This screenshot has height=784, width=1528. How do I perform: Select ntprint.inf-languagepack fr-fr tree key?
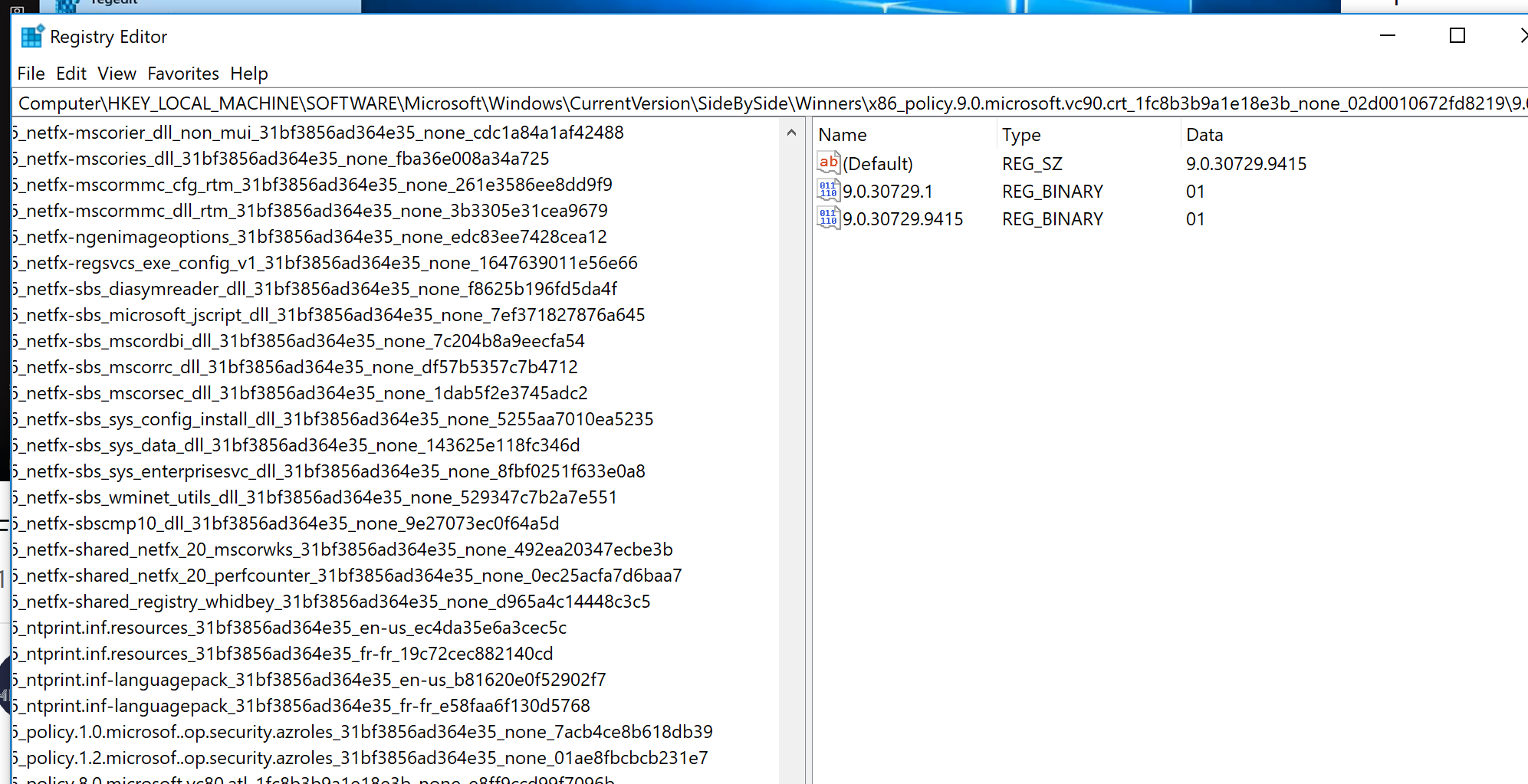coord(301,706)
